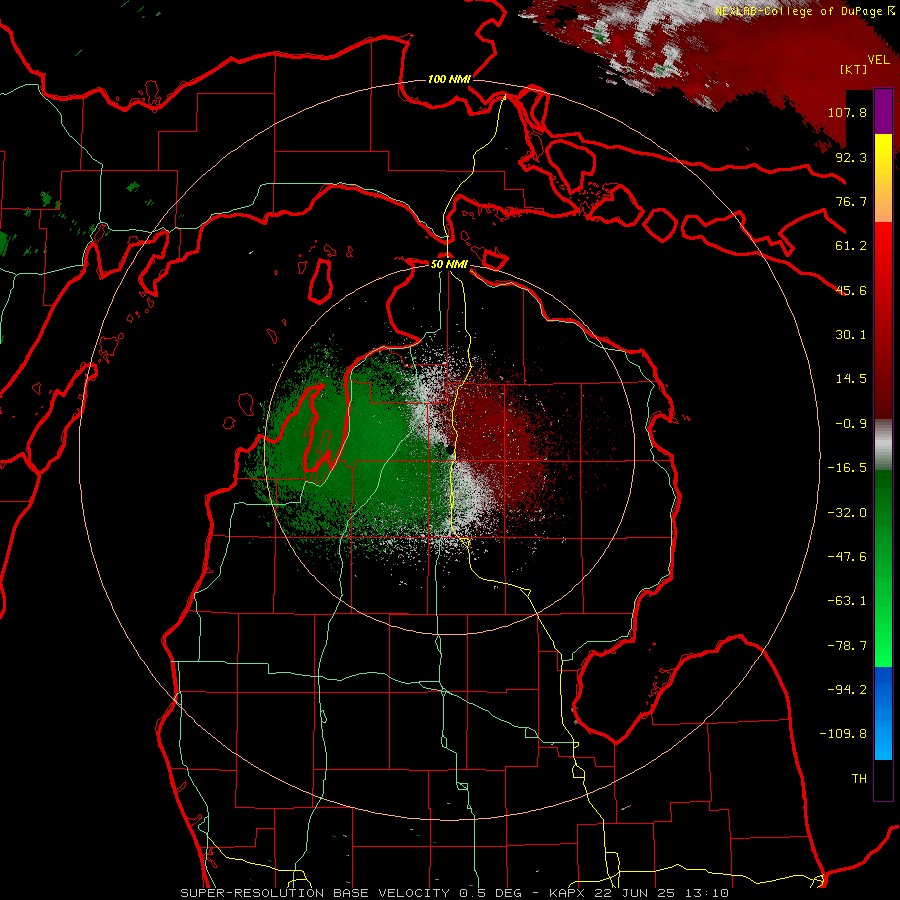Click the 50 NMI range ring label
The height and width of the screenshot is (900, 900).
pyautogui.click(x=449, y=264)
